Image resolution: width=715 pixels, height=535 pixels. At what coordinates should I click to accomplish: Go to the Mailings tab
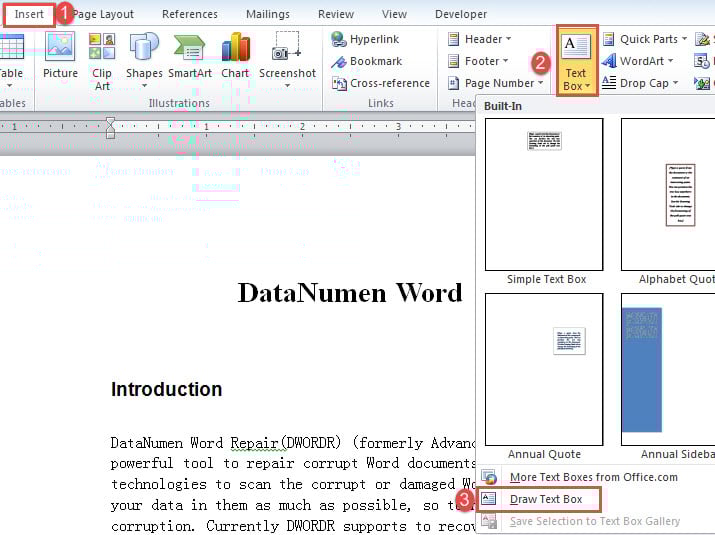coord(268,14)
